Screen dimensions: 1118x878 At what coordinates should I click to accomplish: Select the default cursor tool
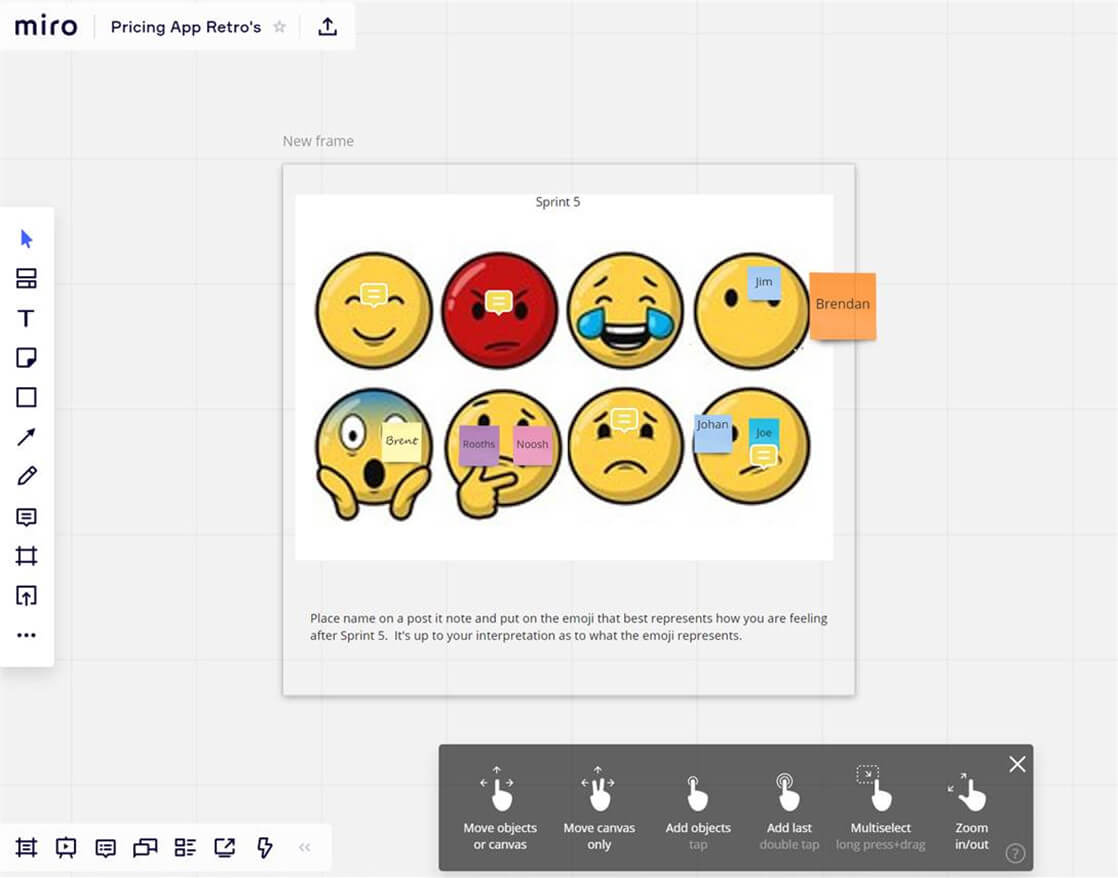(26, 238)
